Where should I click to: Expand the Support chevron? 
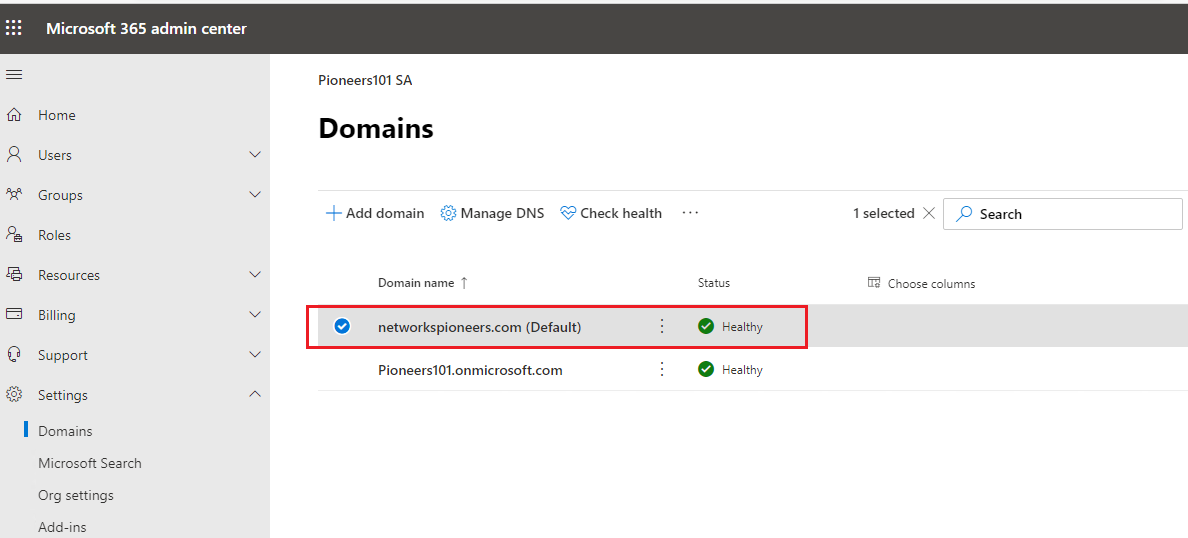pyautogui.click(x=255, y=355)
